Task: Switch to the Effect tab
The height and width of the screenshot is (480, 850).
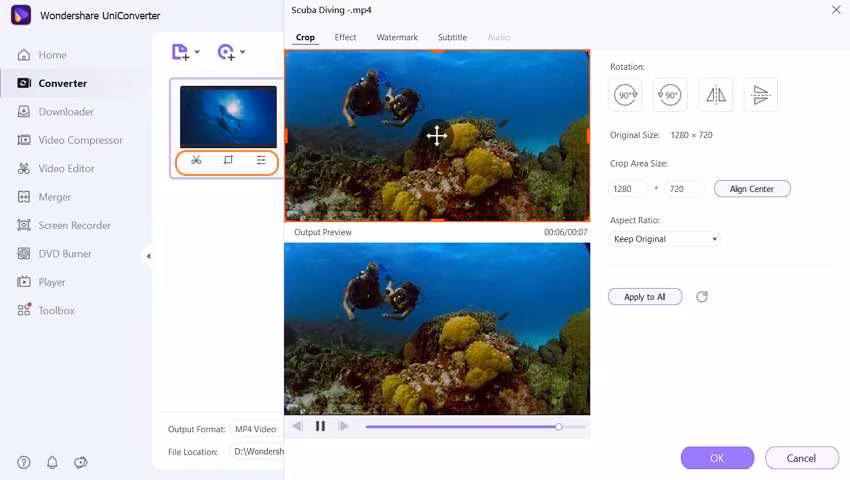Action: pyautogui.click(x=345, y=37)
